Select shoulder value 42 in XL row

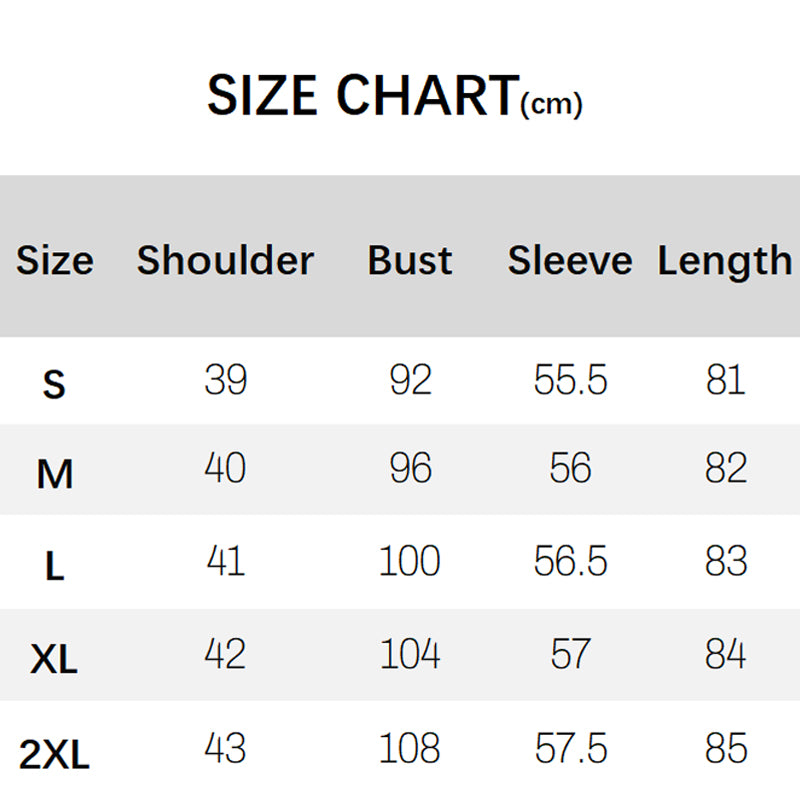tap(225, 655)
